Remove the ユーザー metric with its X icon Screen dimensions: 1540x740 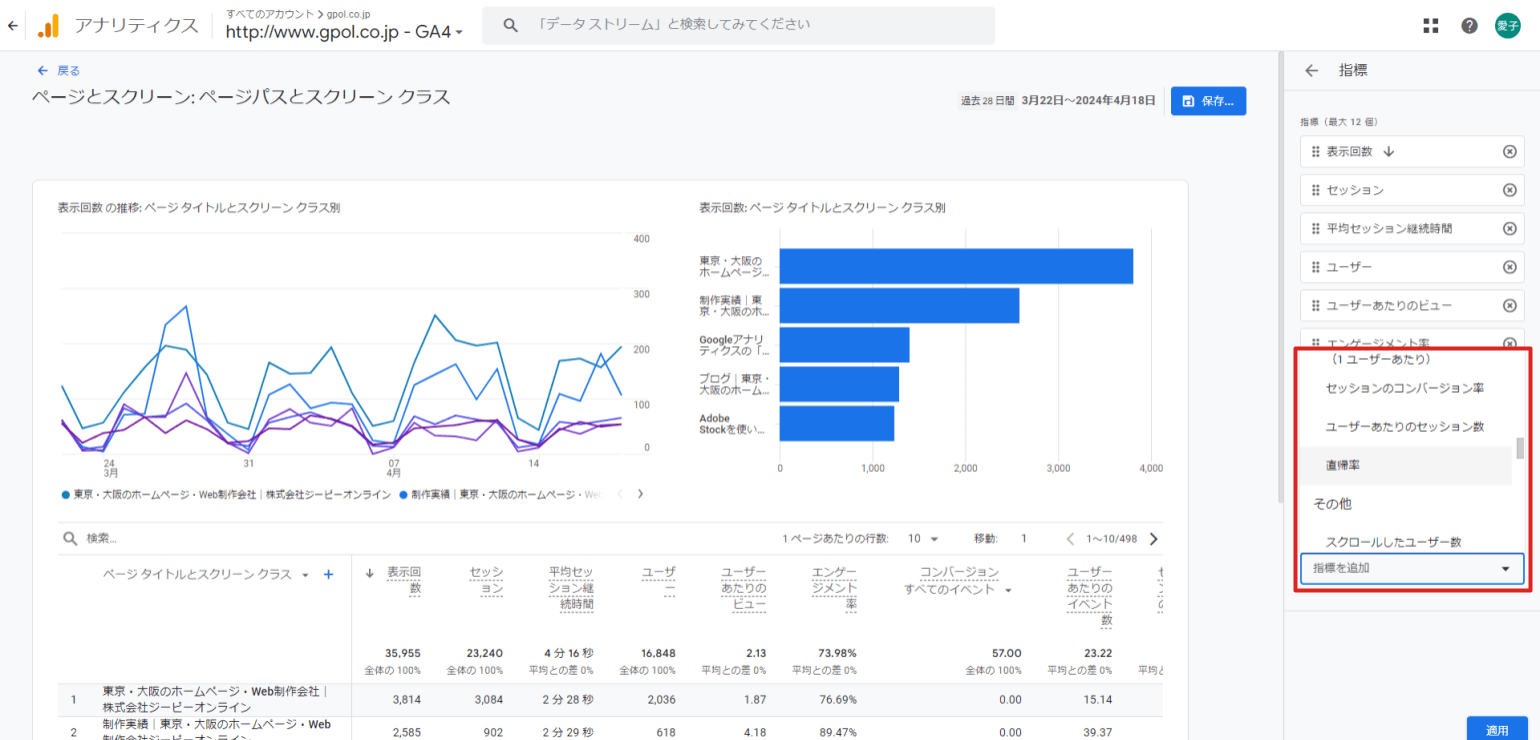[x=1510, y=267]
